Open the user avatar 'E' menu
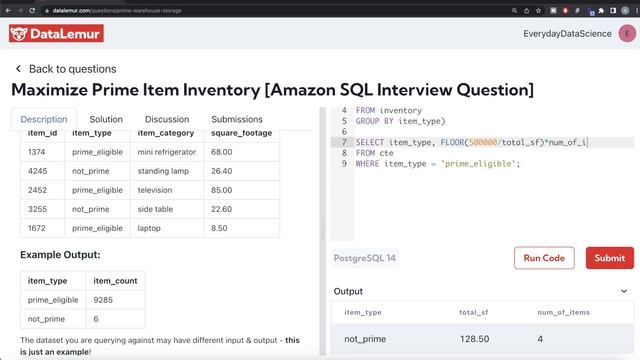This screenshot has height=360, width=640. tap(627, 33)
